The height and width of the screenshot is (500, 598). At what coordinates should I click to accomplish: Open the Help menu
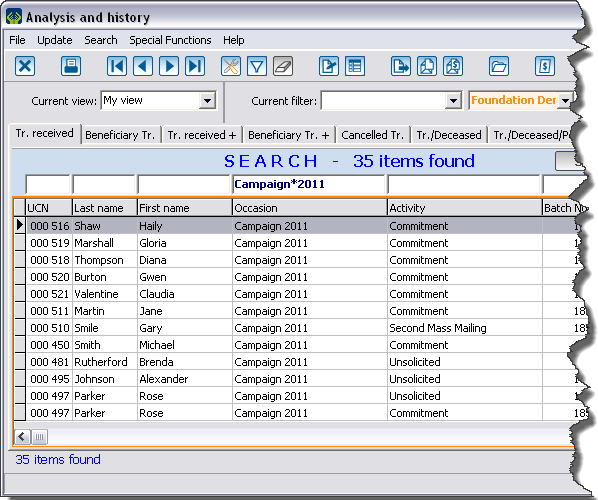pos(233,40)
